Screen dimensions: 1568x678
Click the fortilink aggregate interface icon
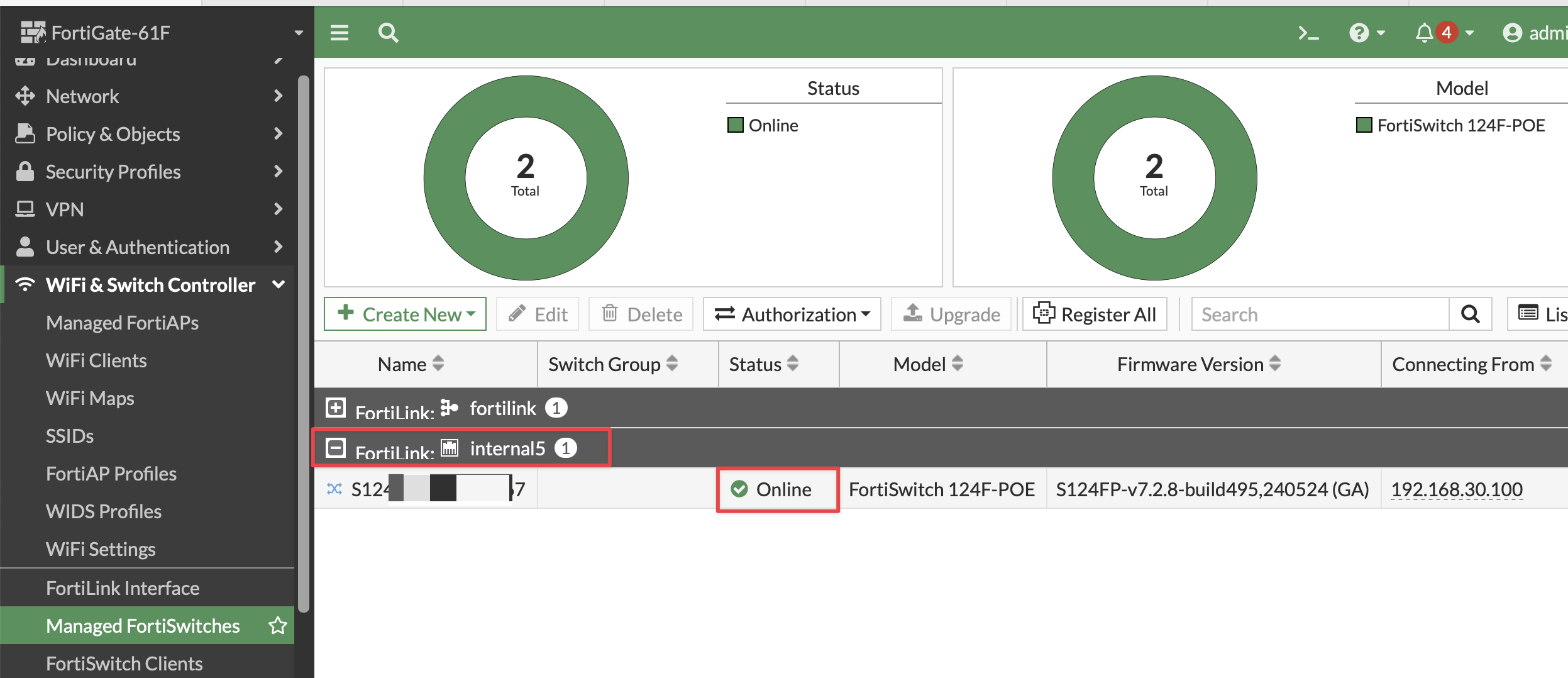click(449, 408)
